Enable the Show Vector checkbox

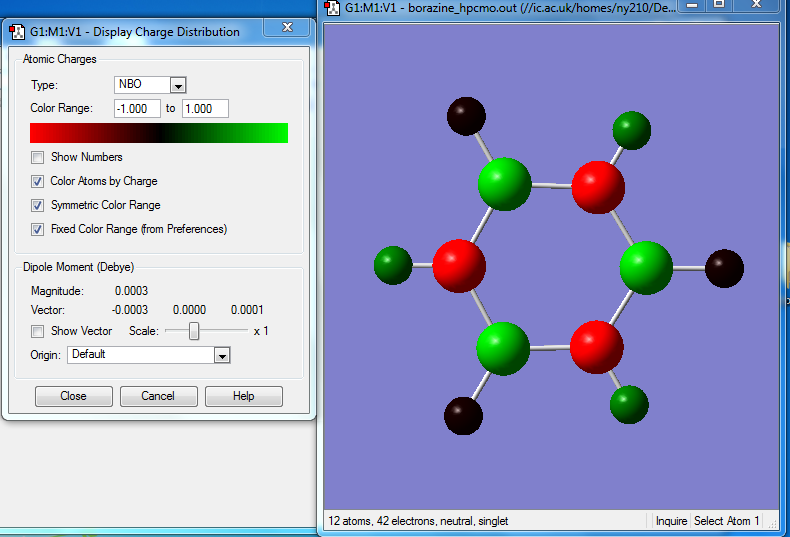tap(37, 331)
